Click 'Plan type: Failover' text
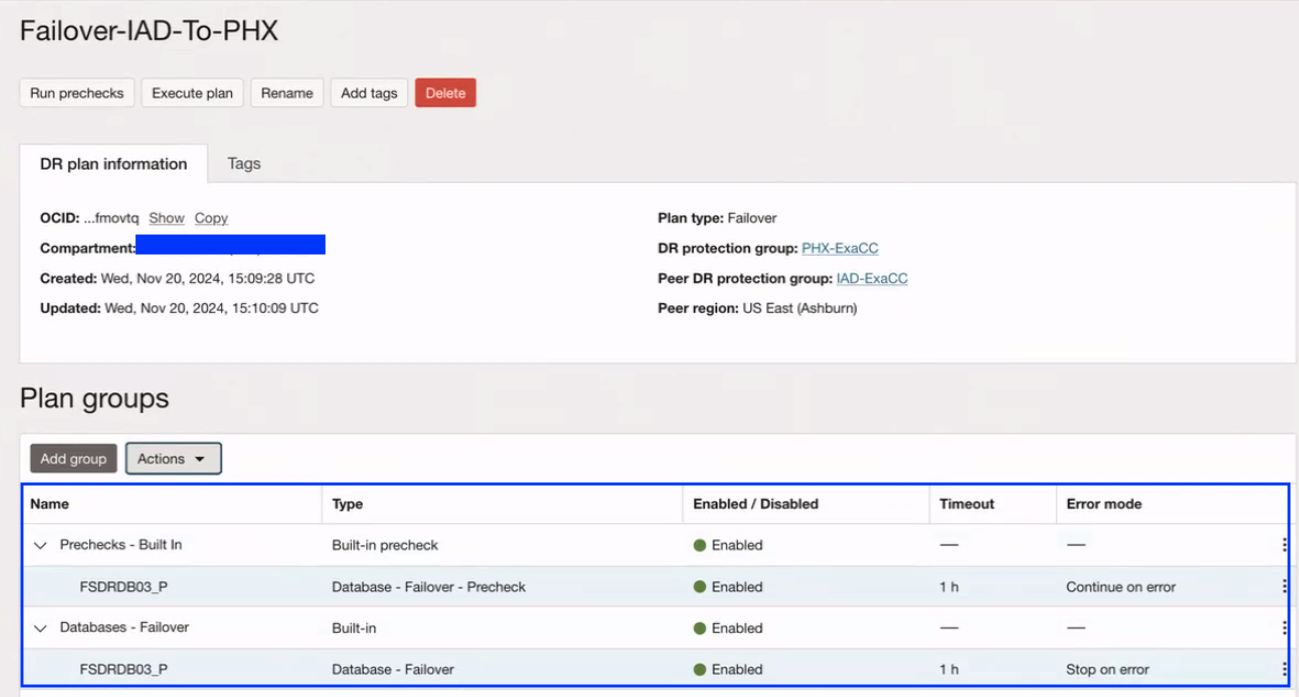The image size is (1299, 697). [x=717, y=218]
